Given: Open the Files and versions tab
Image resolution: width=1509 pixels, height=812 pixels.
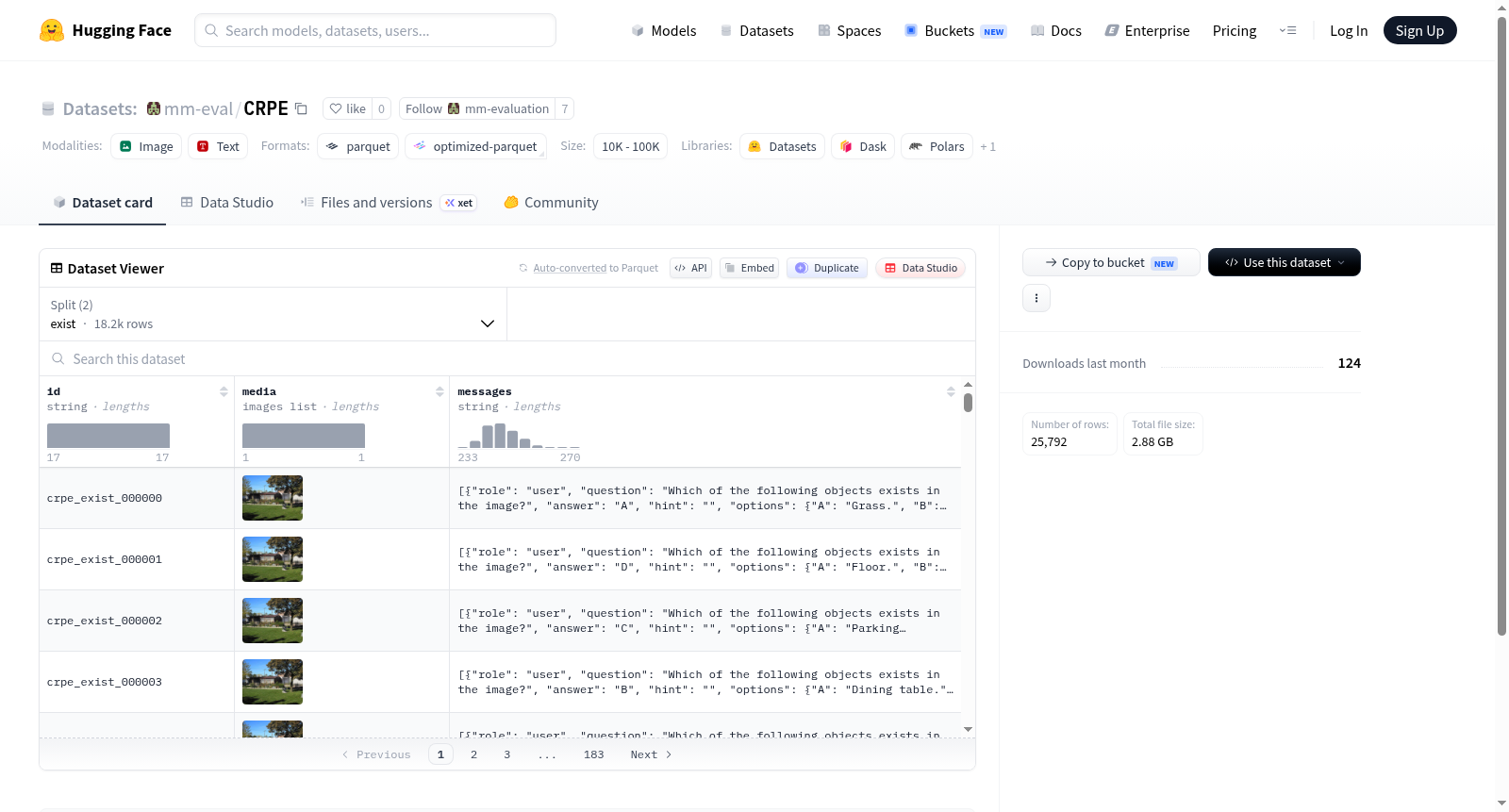Looking at the screenshot, I should [389, 202].
